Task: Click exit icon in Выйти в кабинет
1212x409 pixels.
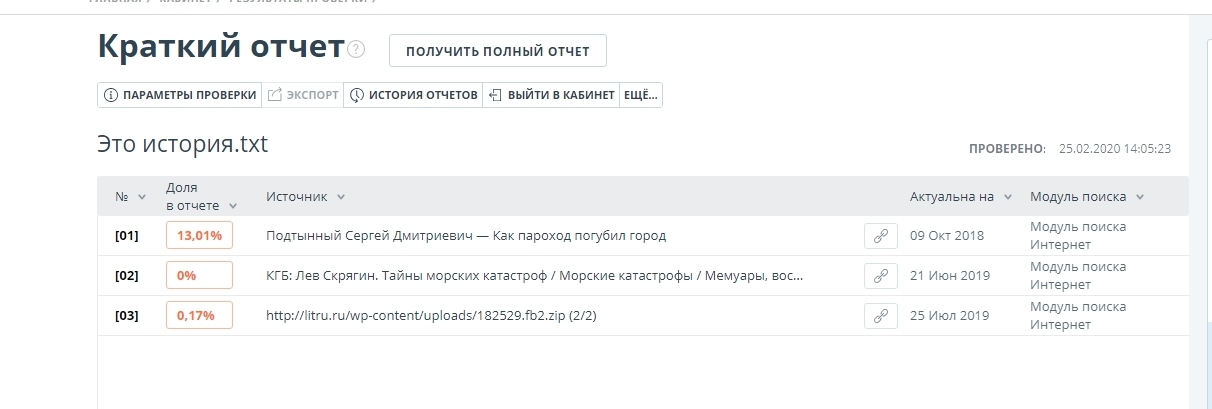Action: pyautogui.click(x=495, y=96)
